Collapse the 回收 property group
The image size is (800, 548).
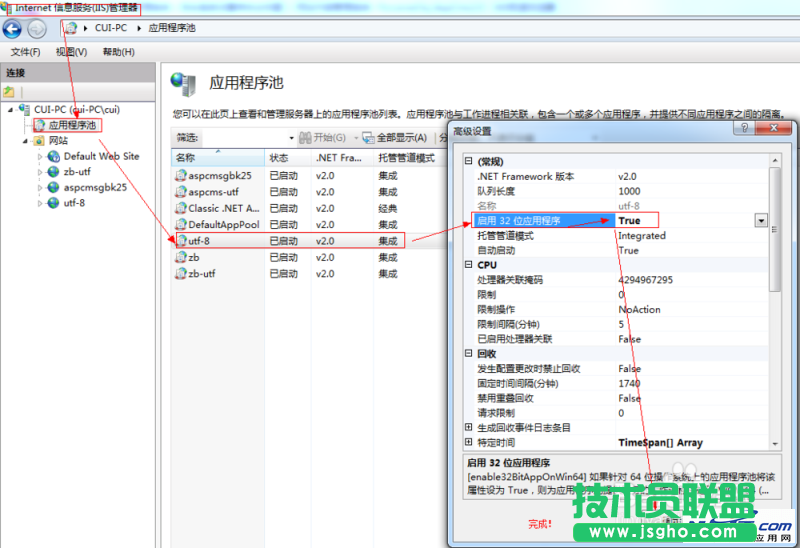pyautogui.click(x=468, y=354)
